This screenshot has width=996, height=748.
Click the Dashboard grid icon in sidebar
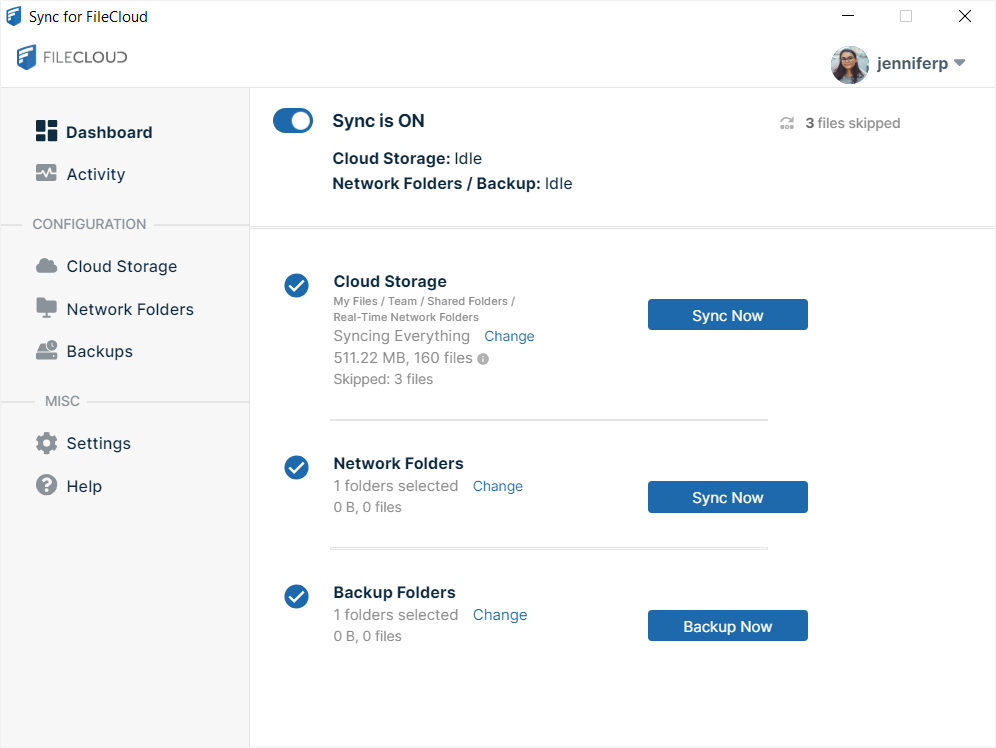[46, 131]
